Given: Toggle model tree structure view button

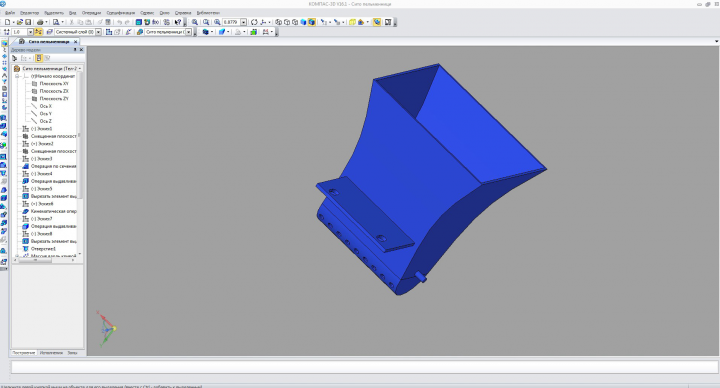Looking at the screenshot, I should tap(39, 58).
